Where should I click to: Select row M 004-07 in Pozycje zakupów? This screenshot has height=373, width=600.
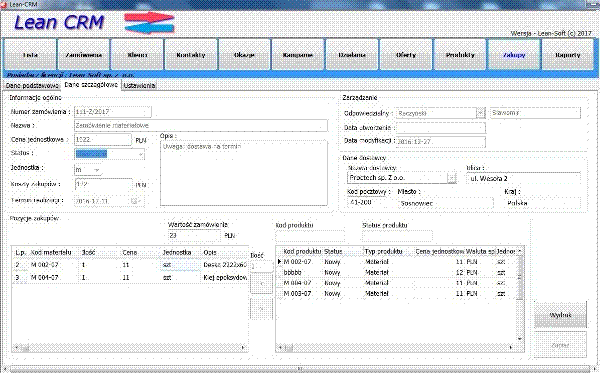(130, 277)
